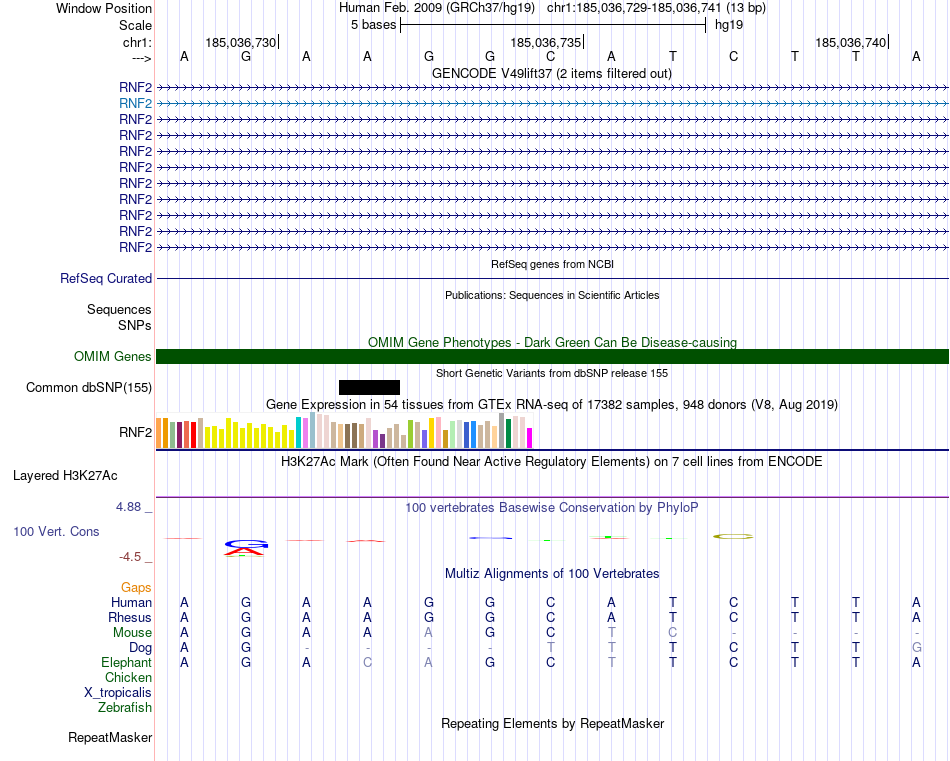Click the faded G in the Dog row
This screenshot has width=950, height=761.
[916, 648]
